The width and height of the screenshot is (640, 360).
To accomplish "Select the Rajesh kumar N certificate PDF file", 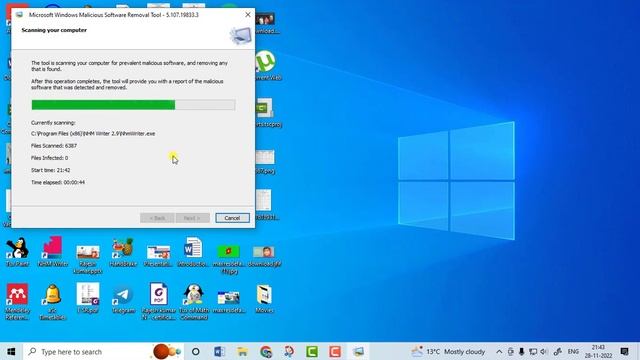I will [x=158, y=301].
